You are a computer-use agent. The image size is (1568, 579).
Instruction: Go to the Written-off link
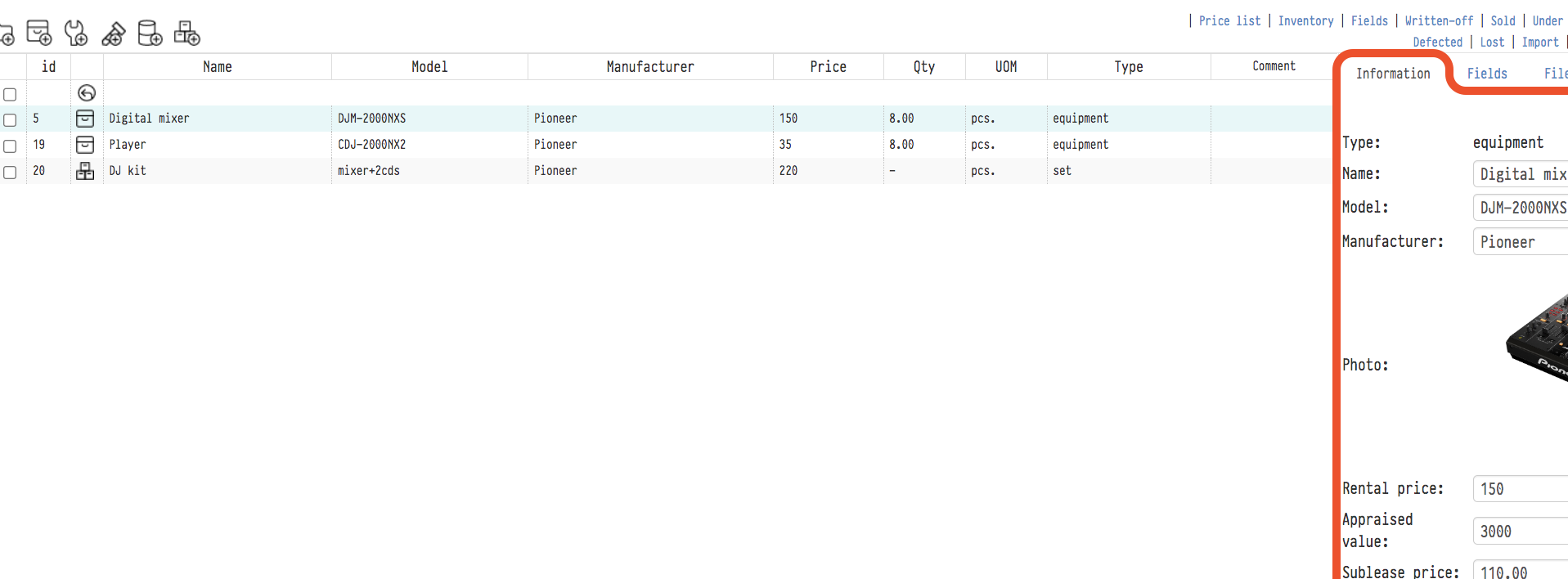click(x=1439, y=21)
